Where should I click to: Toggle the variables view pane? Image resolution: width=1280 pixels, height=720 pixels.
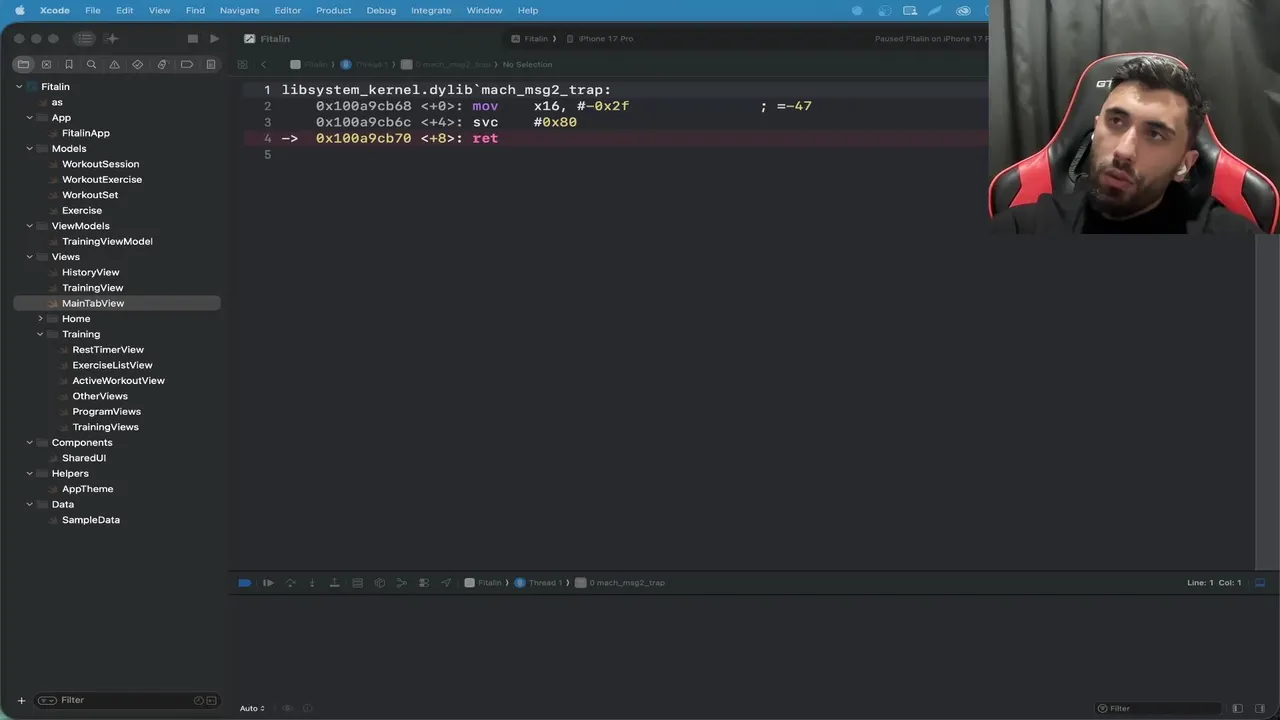(1237, 708)
